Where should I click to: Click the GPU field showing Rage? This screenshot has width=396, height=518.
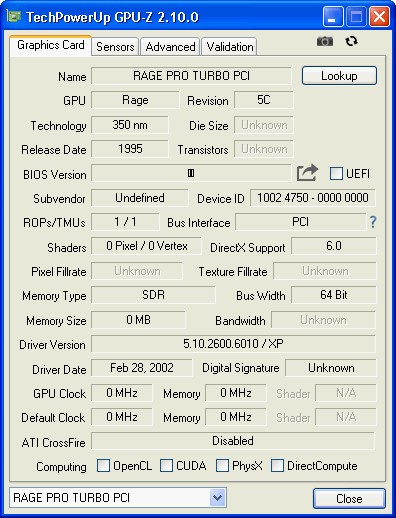tap(135, 100)
